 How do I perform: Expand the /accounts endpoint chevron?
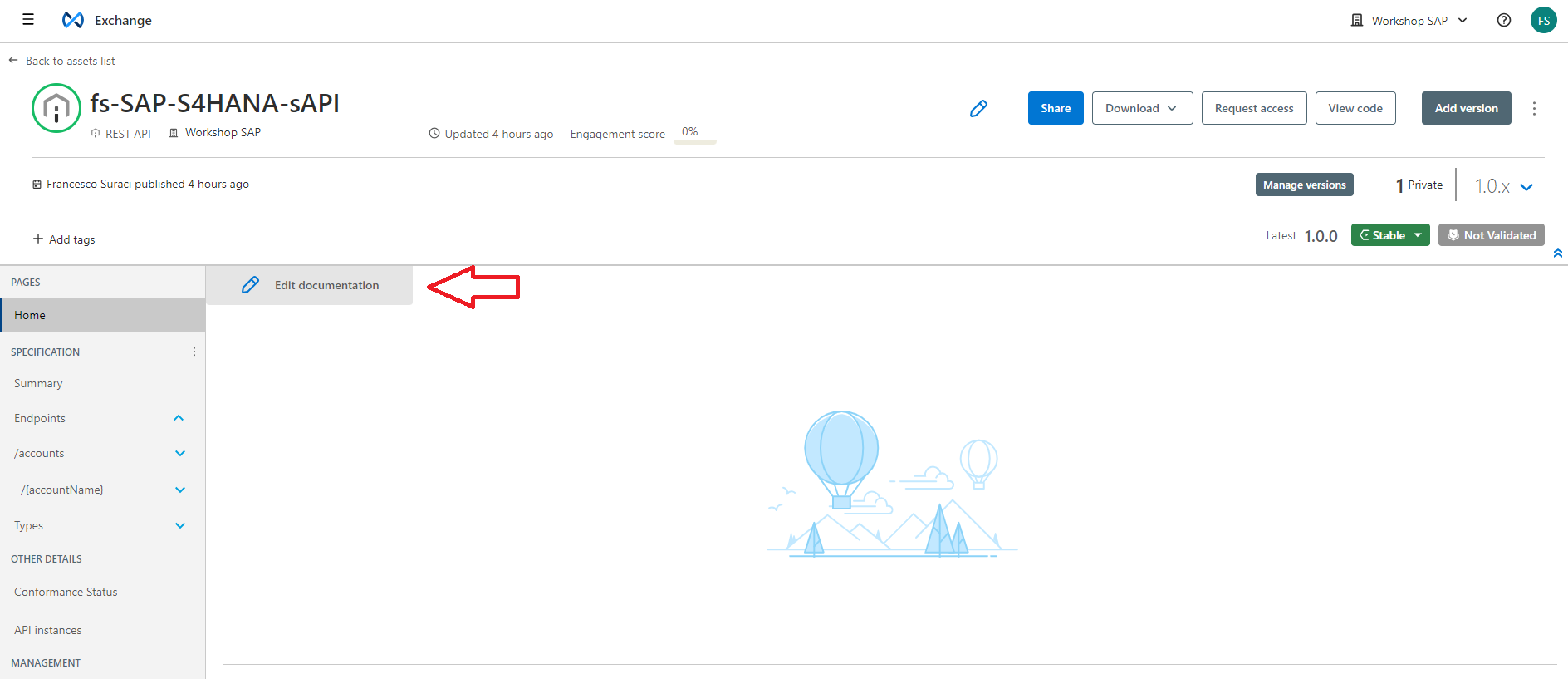click(180, 453)
